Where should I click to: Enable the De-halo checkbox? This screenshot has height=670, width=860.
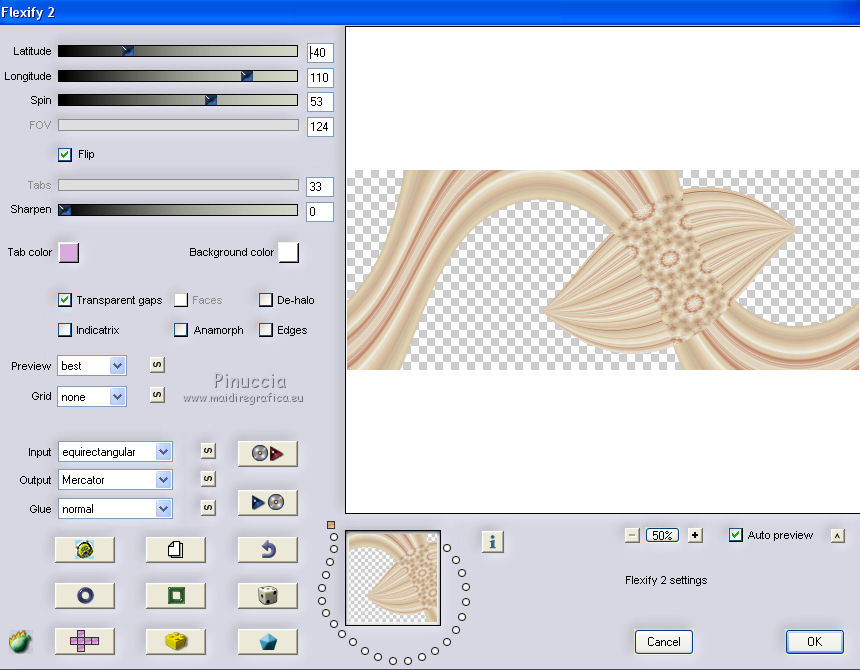(265, 300)
